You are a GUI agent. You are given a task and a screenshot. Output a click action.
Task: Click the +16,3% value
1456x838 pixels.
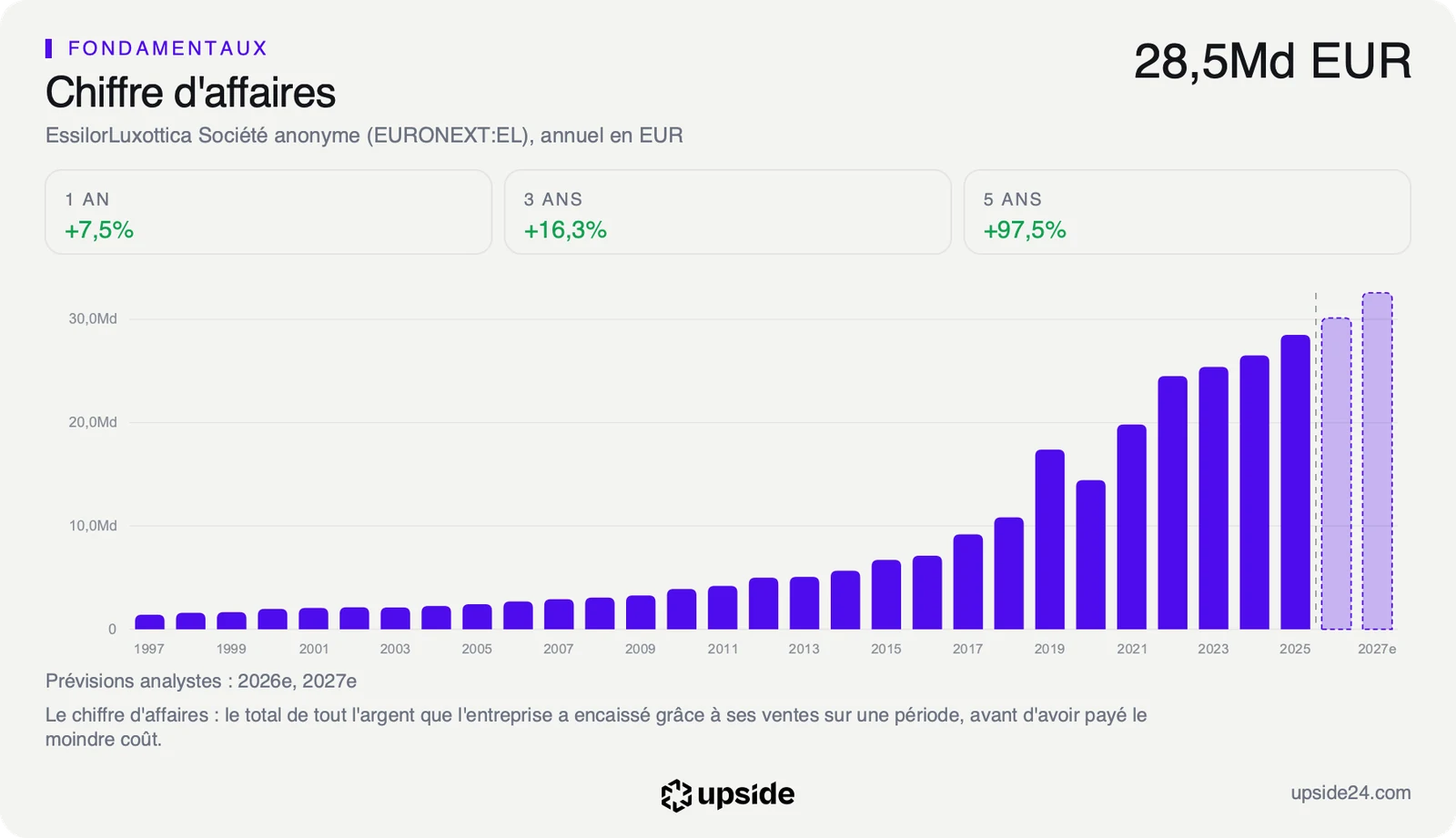(565, 230)
